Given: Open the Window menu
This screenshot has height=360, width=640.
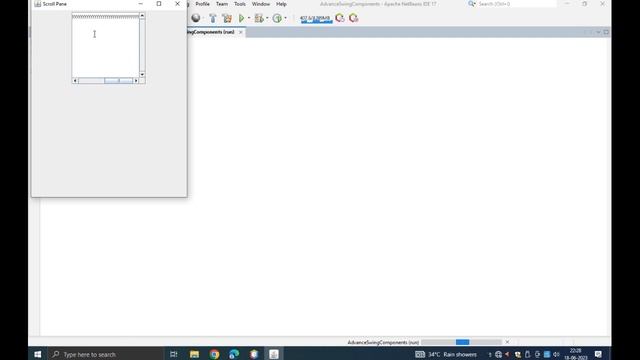Looking at the screenshot, I should pyautogui.click(x=260, y=4).
